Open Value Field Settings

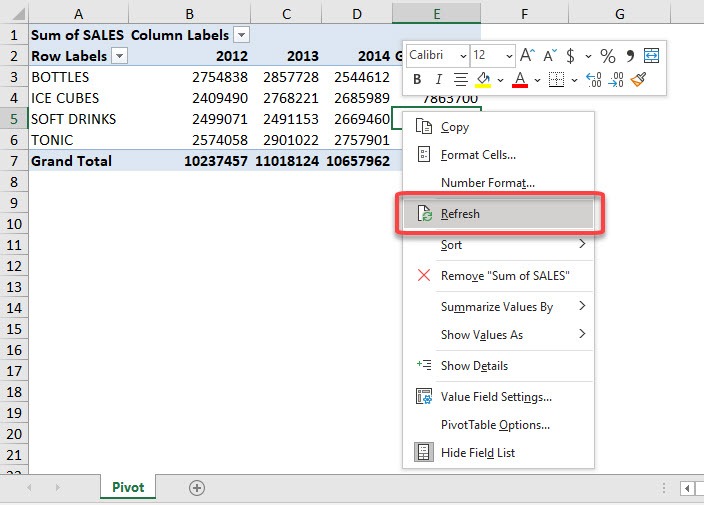498,397
